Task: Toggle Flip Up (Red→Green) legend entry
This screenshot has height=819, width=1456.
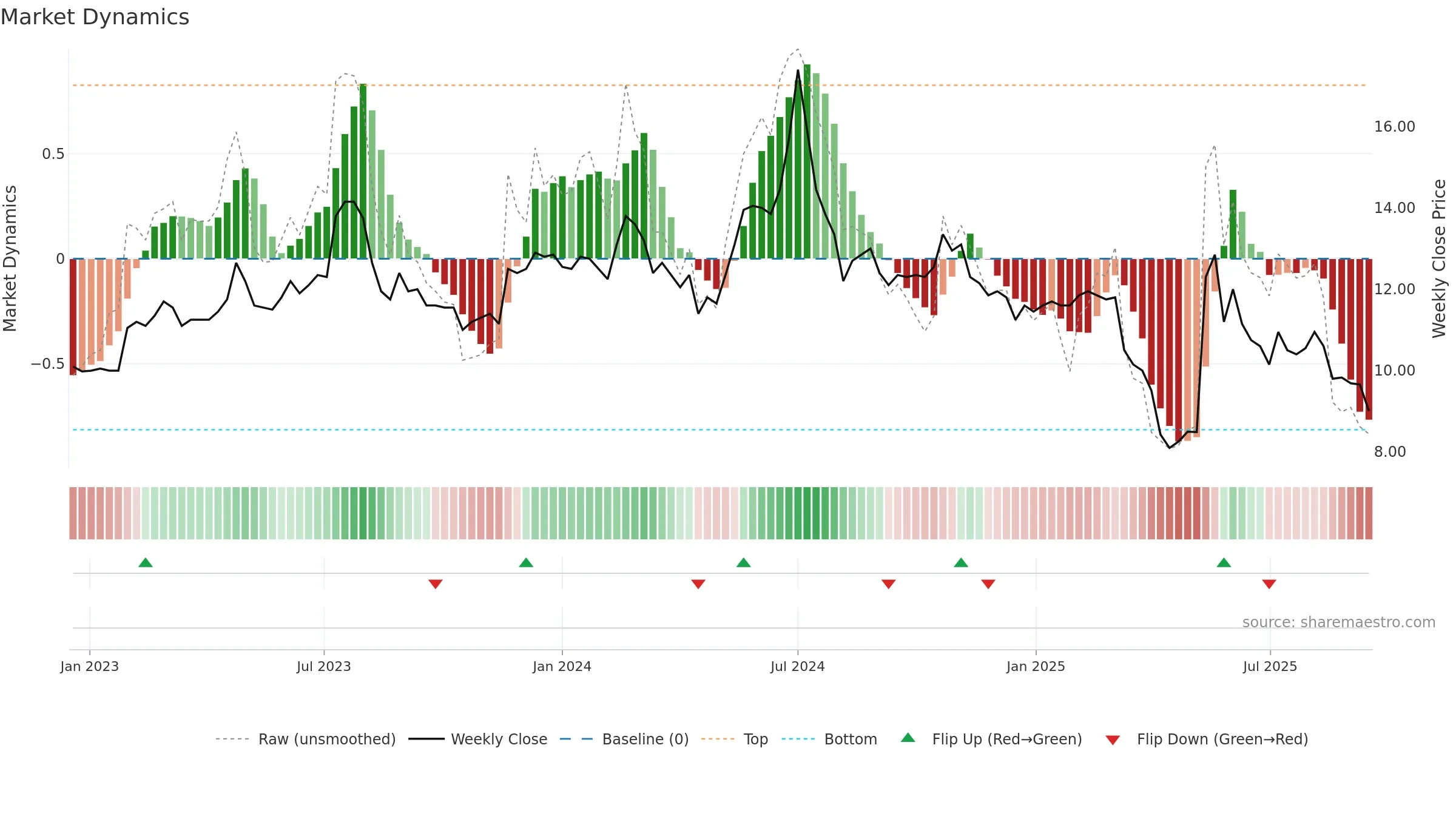Action: [x=991, y=739]
